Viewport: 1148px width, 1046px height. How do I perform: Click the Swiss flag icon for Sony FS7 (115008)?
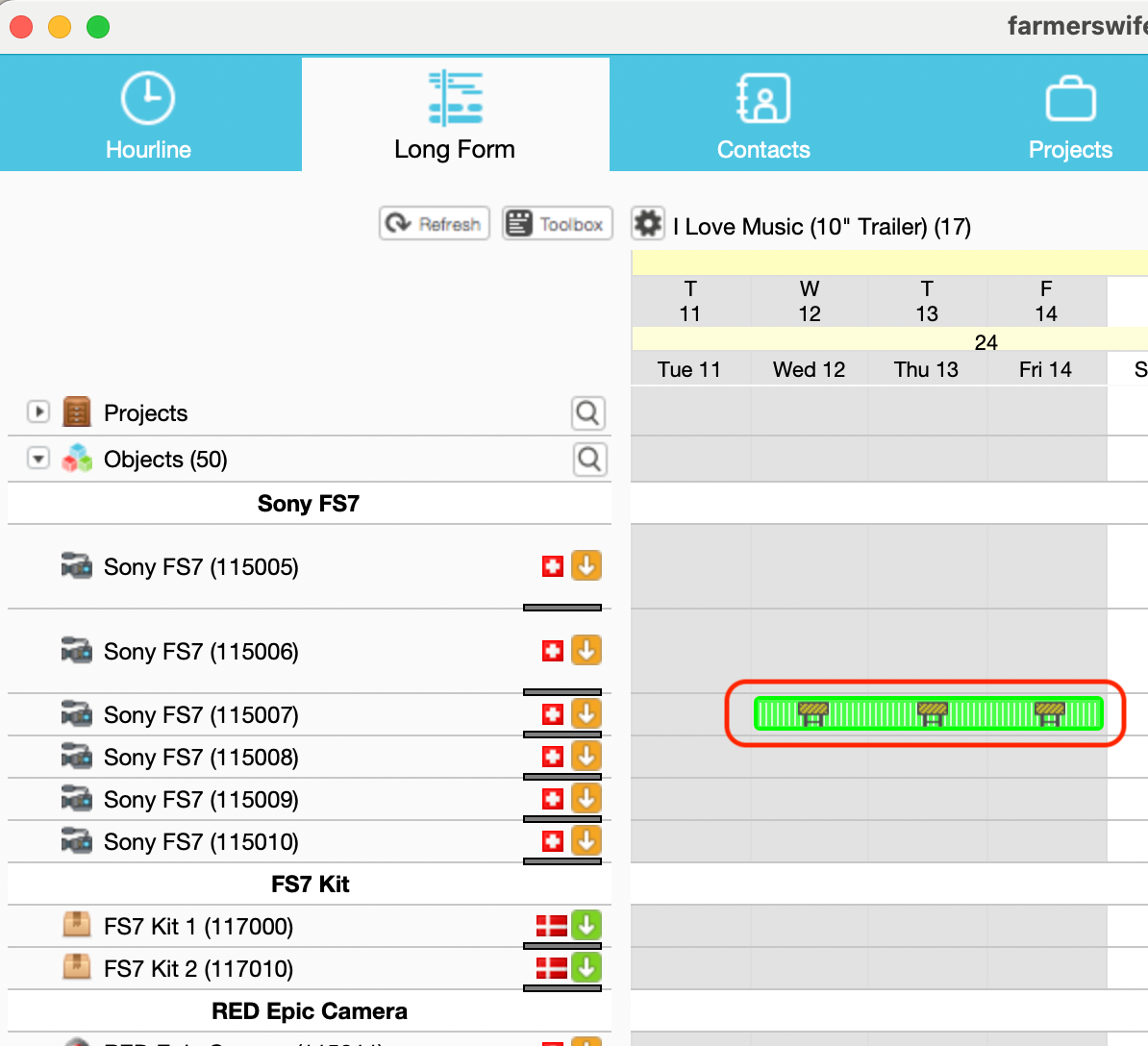coord(553,756)
